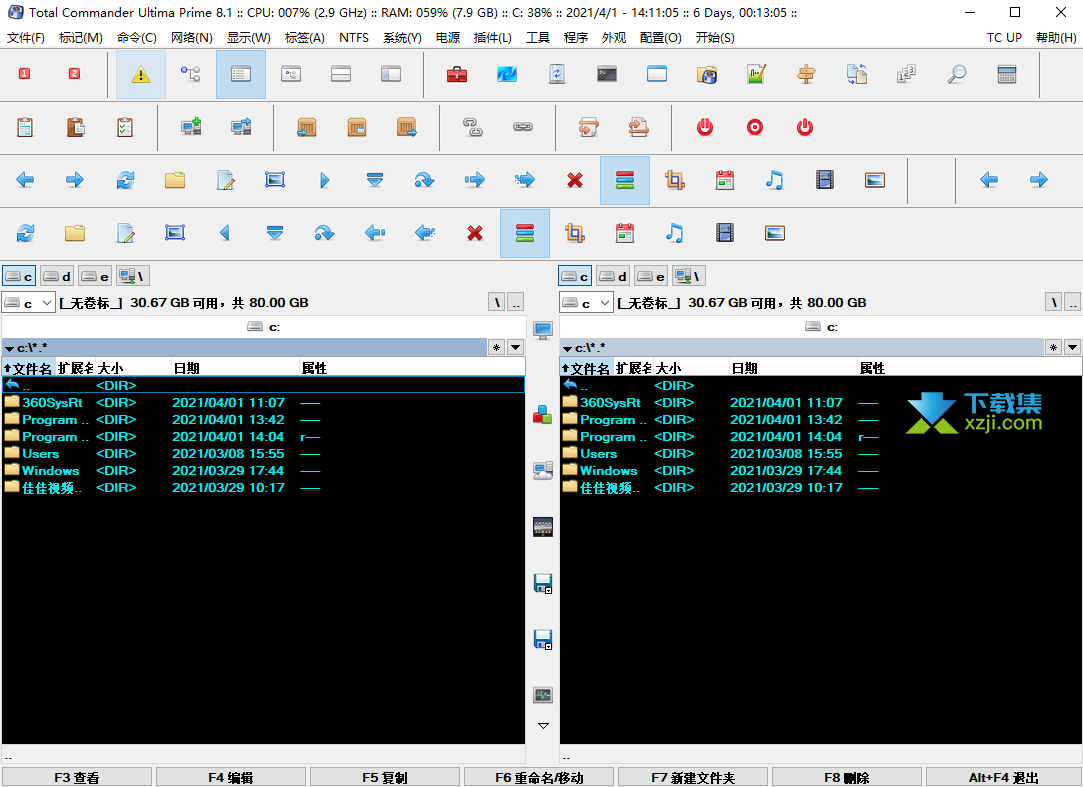Select Users folder in right panel
This screenshot has width=1083, height=787.
[x=599, y=454]
